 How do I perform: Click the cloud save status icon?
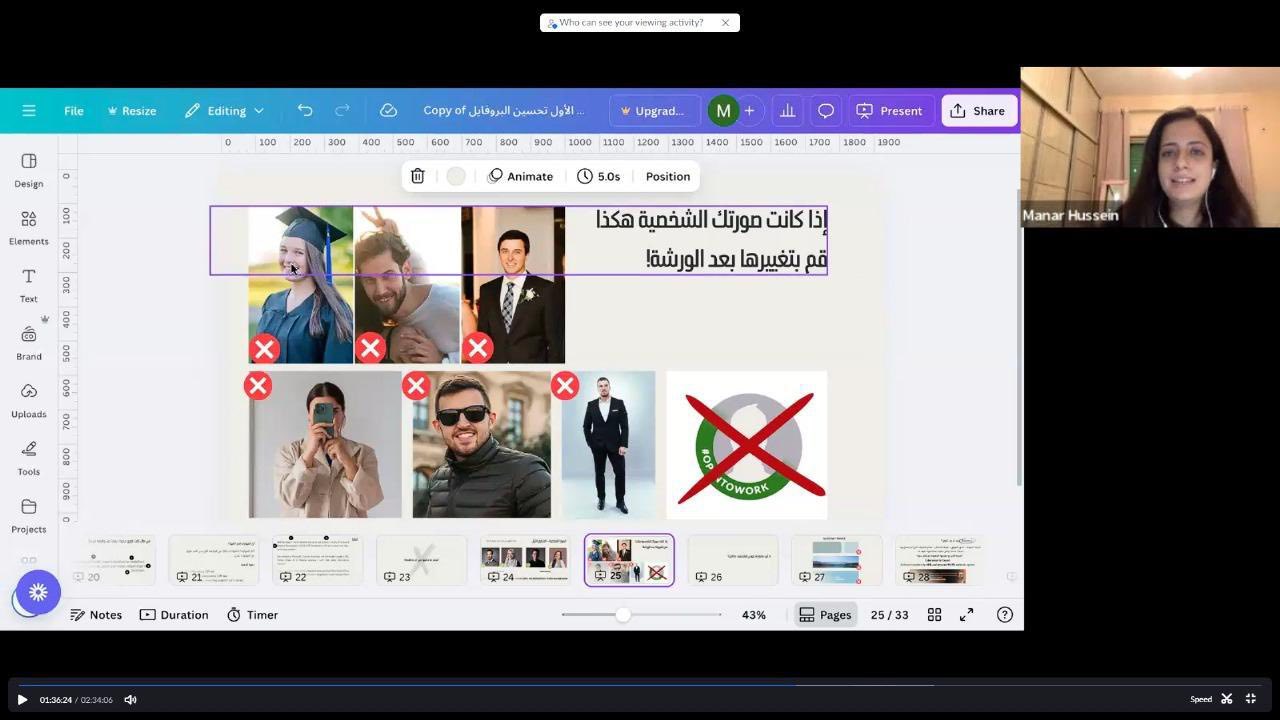point(388,111)
